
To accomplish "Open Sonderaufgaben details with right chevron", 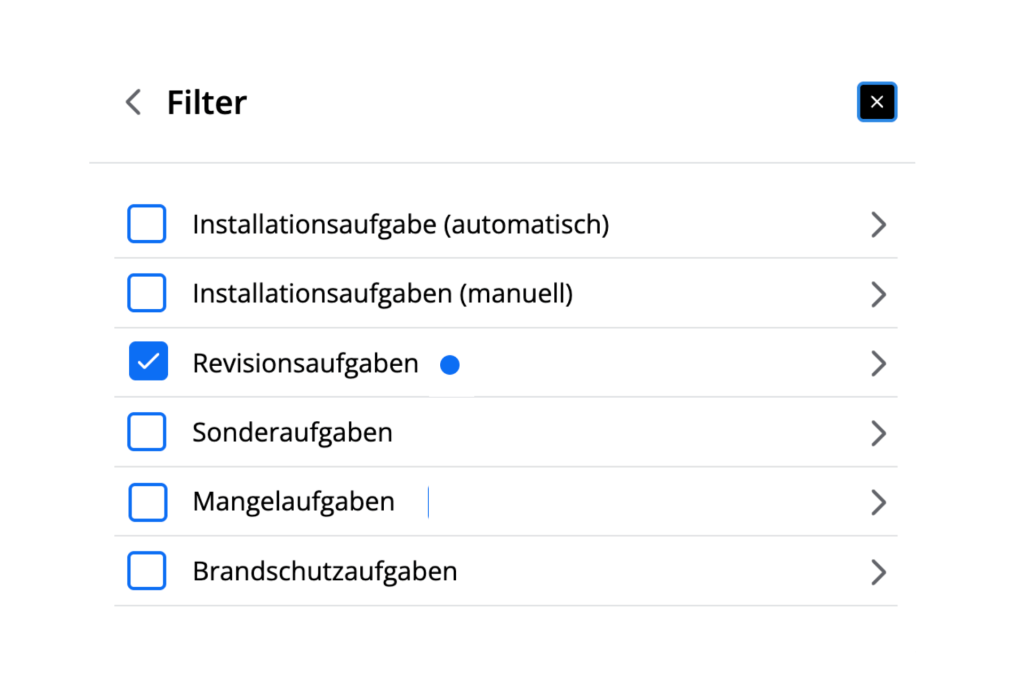I will [878, 433].
